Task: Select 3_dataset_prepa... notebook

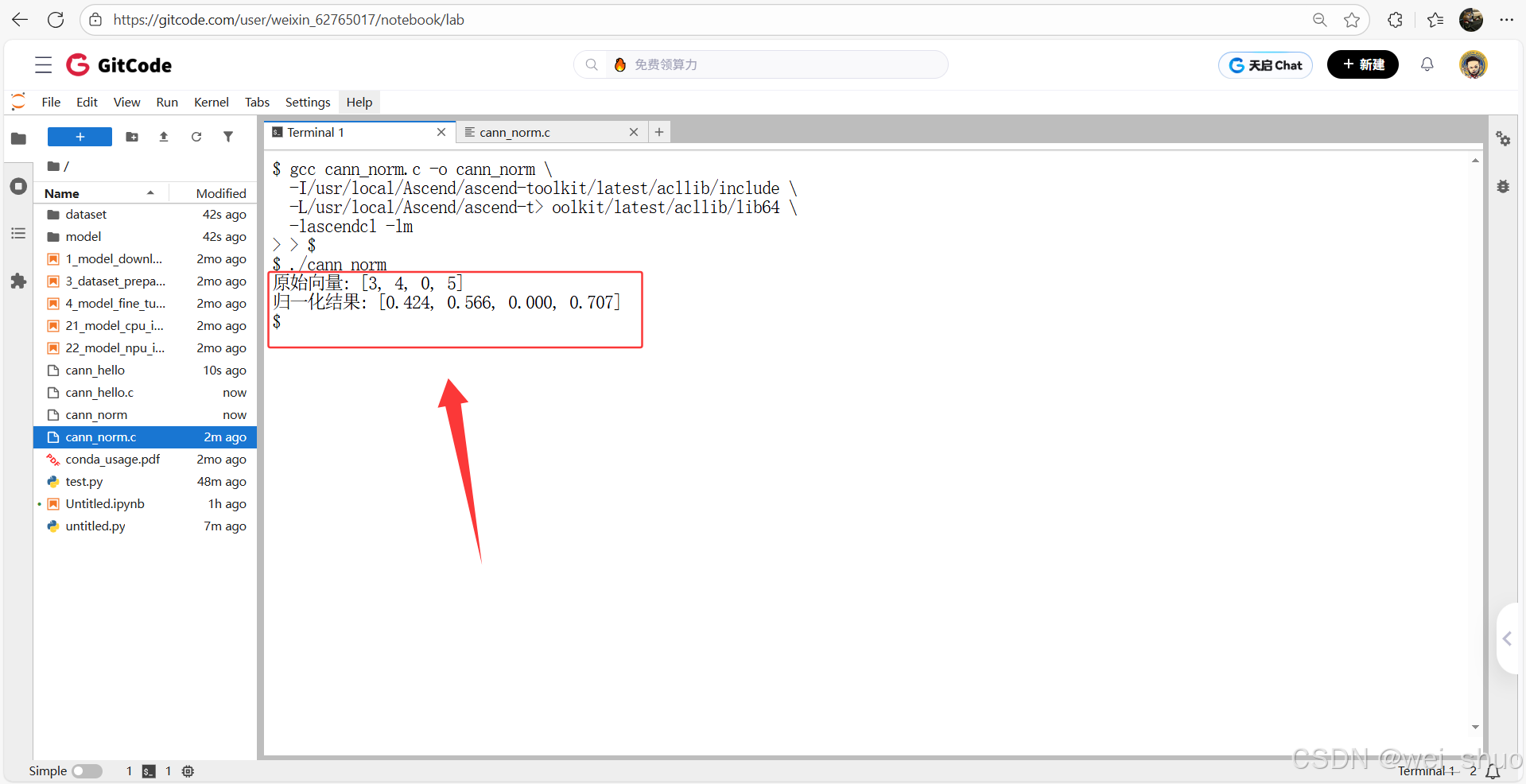Action: [146, 281]
